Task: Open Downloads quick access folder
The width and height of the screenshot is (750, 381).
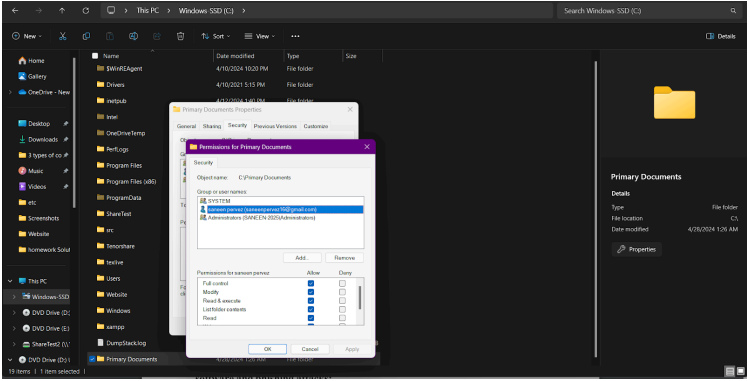Action: click(x=38, y=140)
